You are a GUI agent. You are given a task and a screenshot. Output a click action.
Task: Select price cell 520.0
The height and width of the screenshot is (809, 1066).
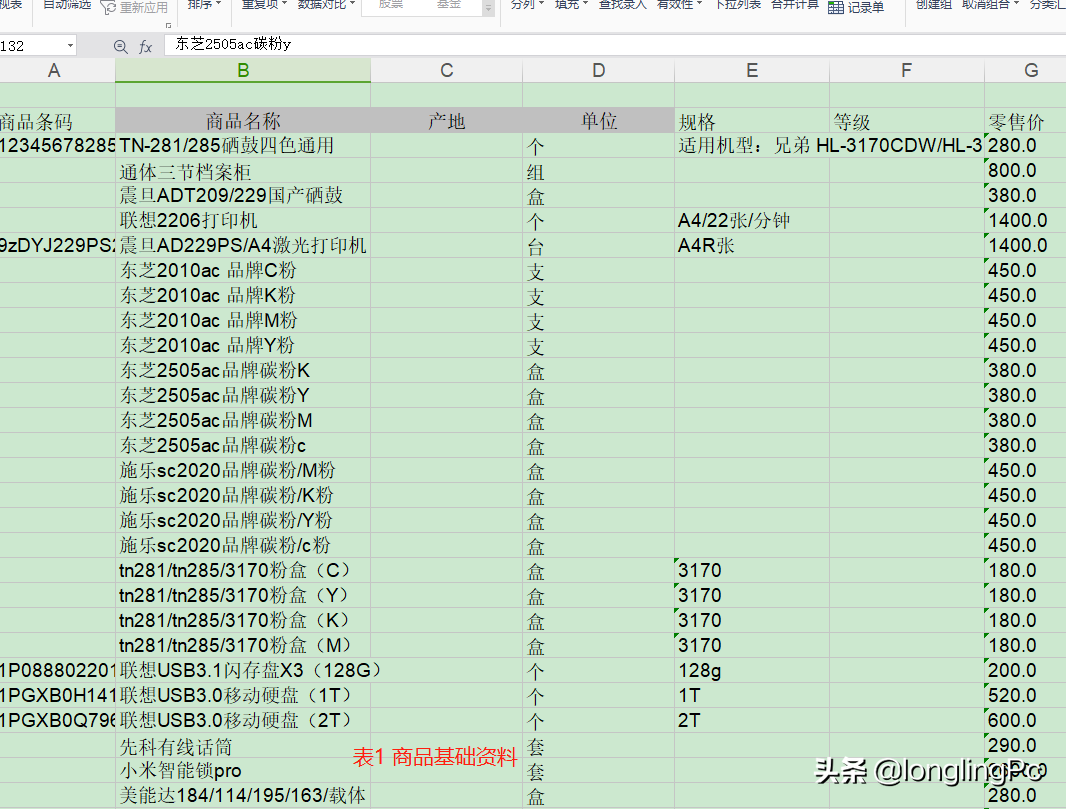pyautogui.click(x=1025, y=695)
